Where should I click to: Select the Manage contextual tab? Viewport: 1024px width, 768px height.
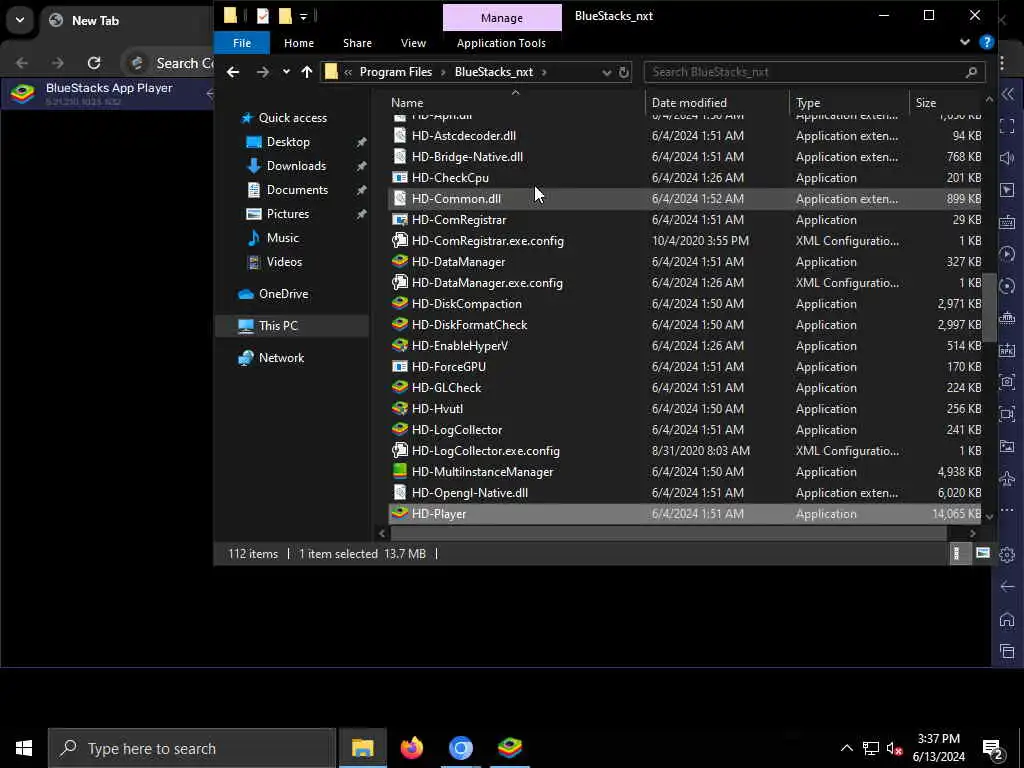coord(502,18)
